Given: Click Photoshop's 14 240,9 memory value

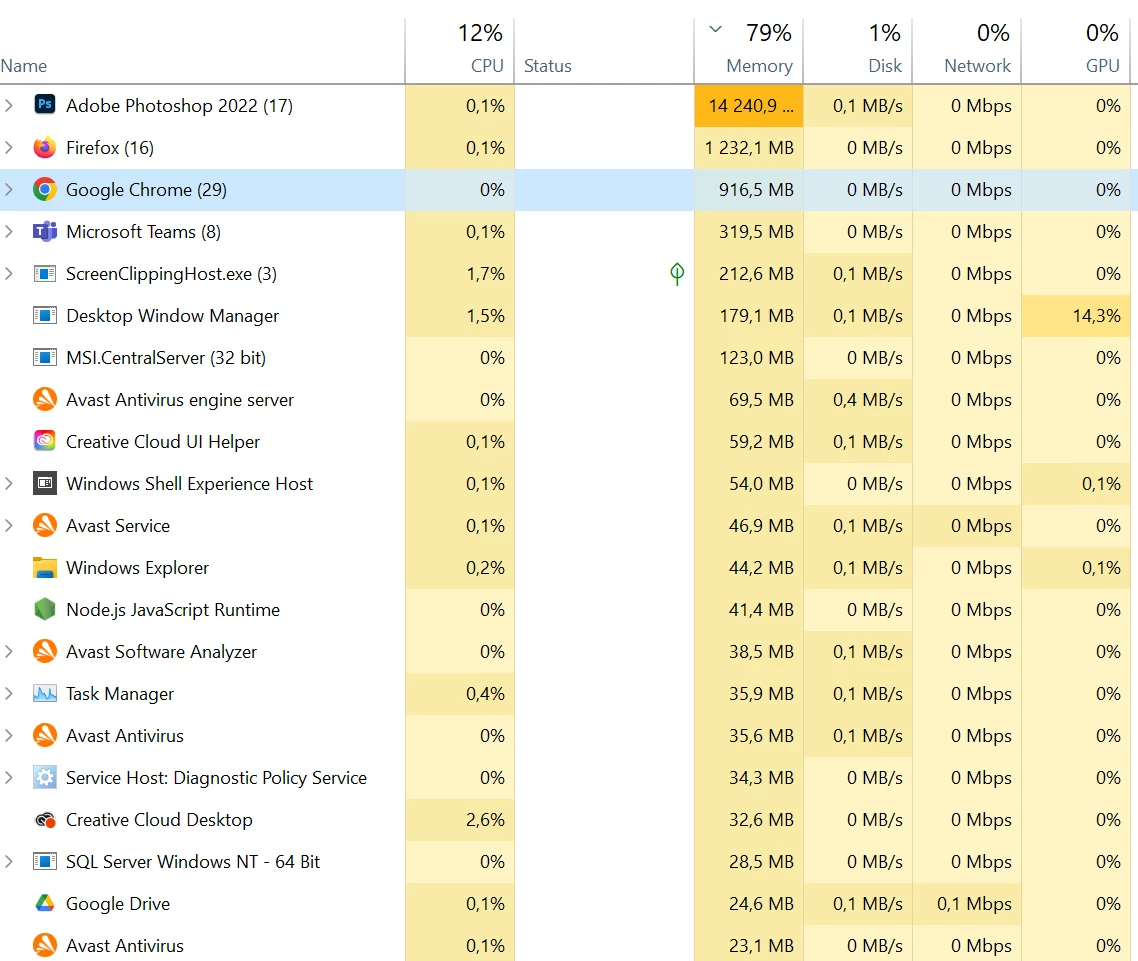Looking at the screenshot, I should click(749, 106).
